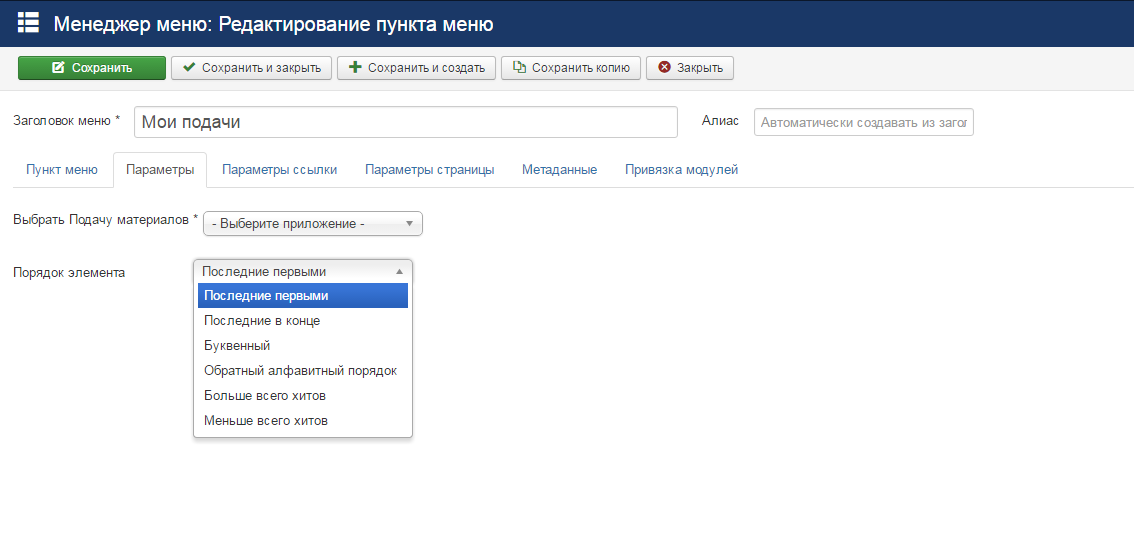
Task: Collapse the Порядок элемента dropdown header
Action: coord(303,271)
